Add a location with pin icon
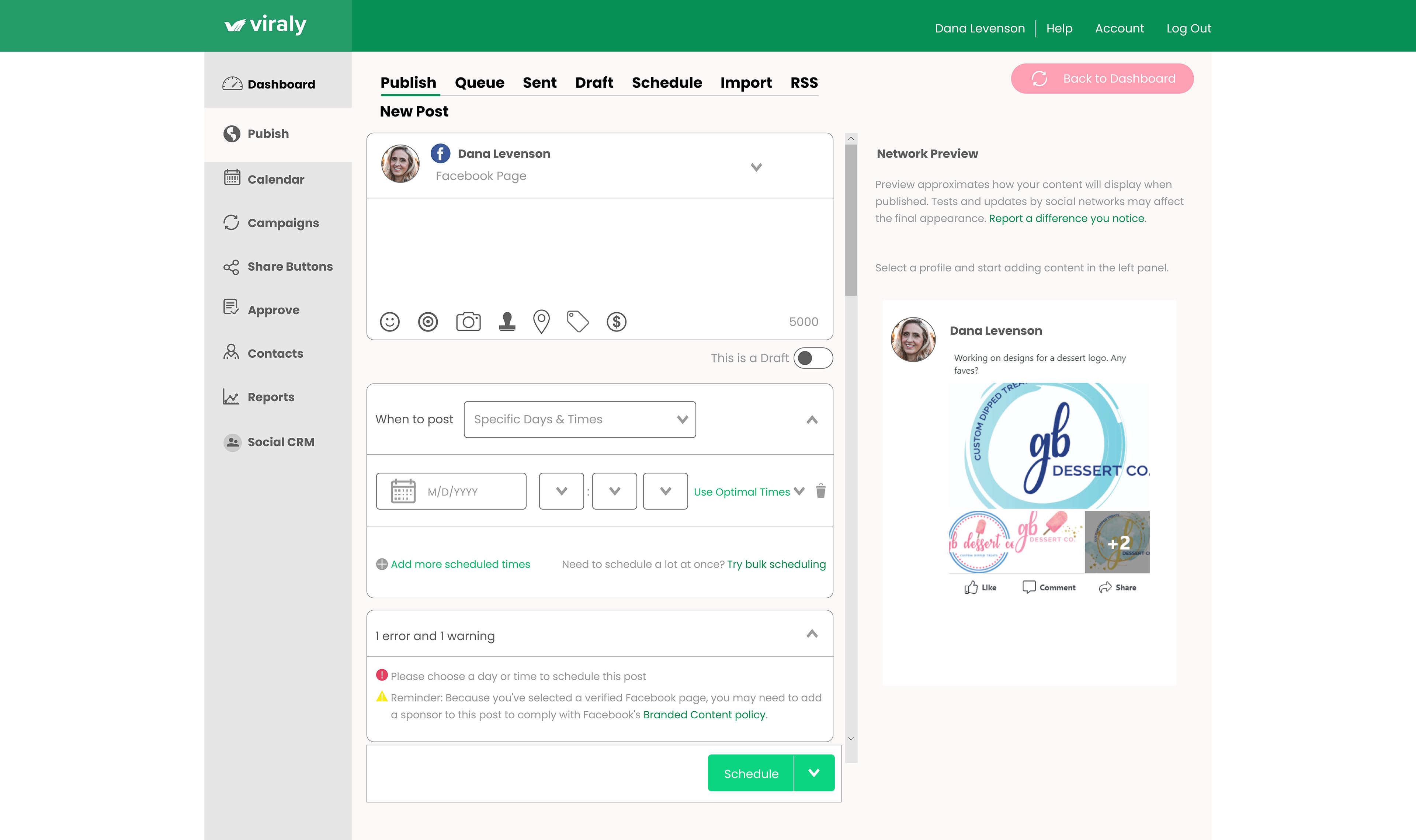The height and width of the screenshot is (840, 1416). click(x=541, y=322)
